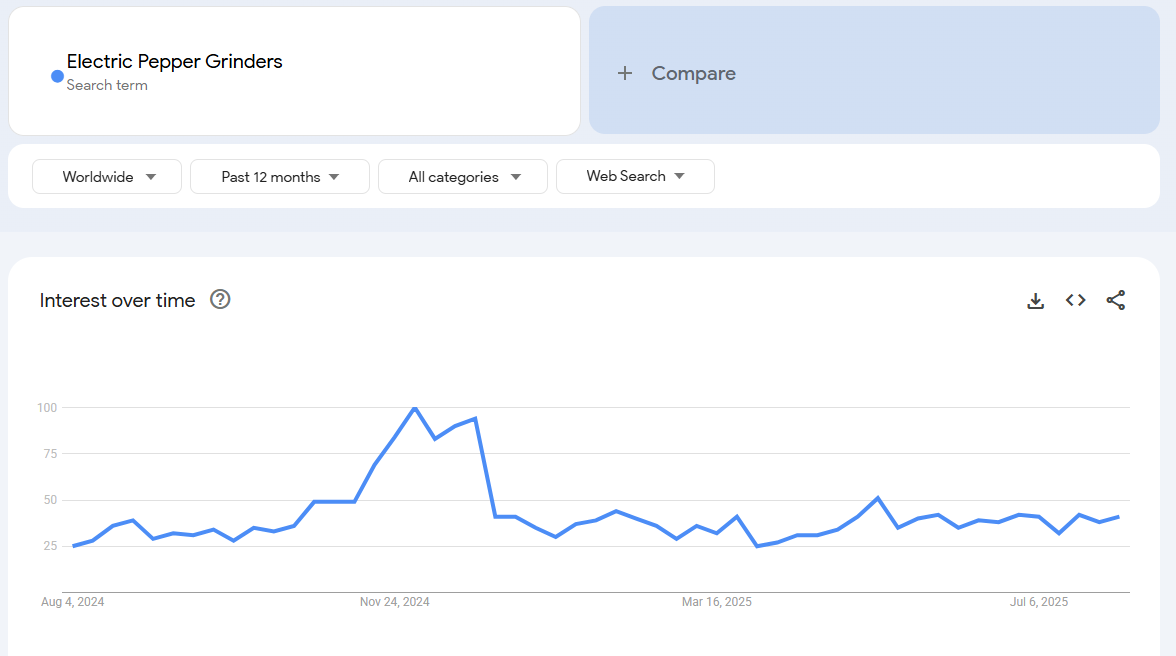This screenshot has height=656, width=1176.
Task: Click the last data point on the trend line
Action: click(x=1119, y=516)
